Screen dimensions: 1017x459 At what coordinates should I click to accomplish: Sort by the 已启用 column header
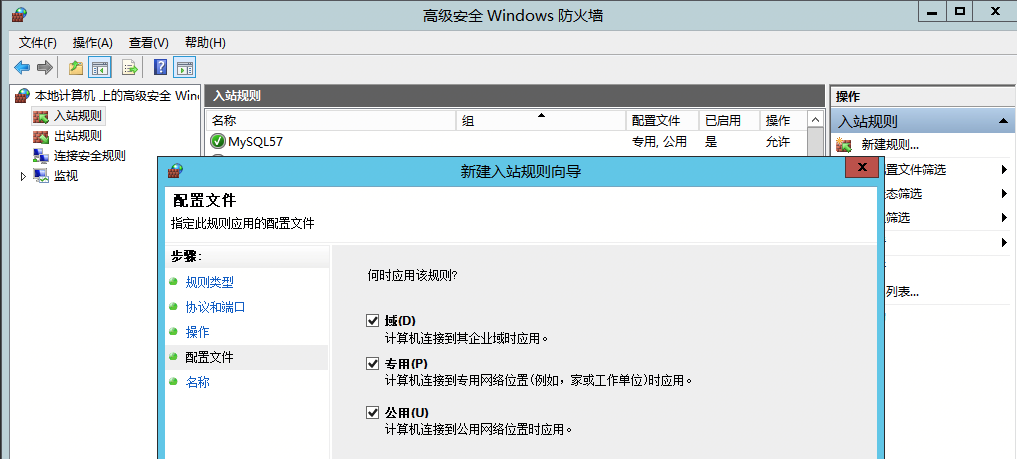(730, 121)
